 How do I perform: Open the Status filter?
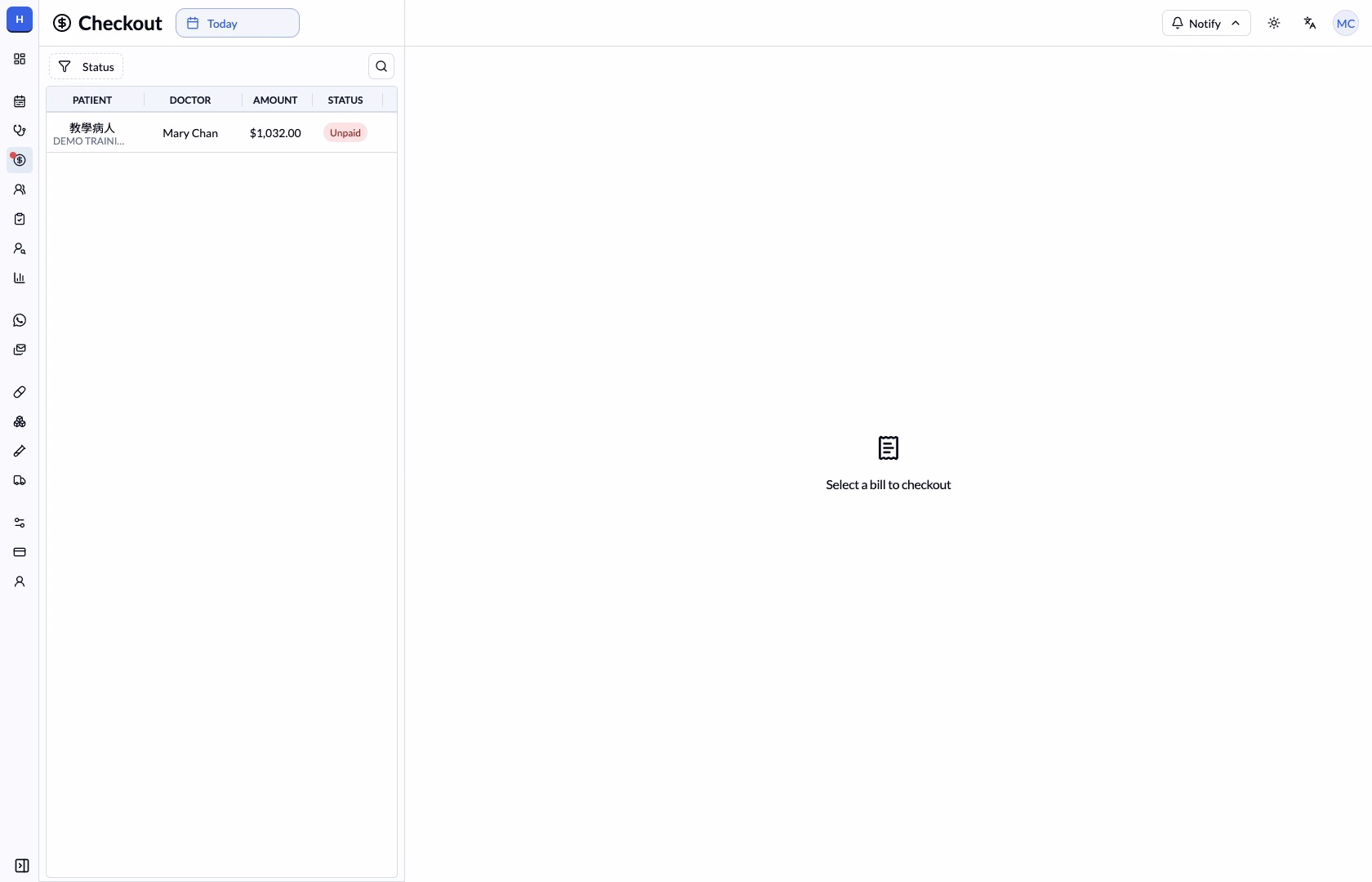click(86, 67)
